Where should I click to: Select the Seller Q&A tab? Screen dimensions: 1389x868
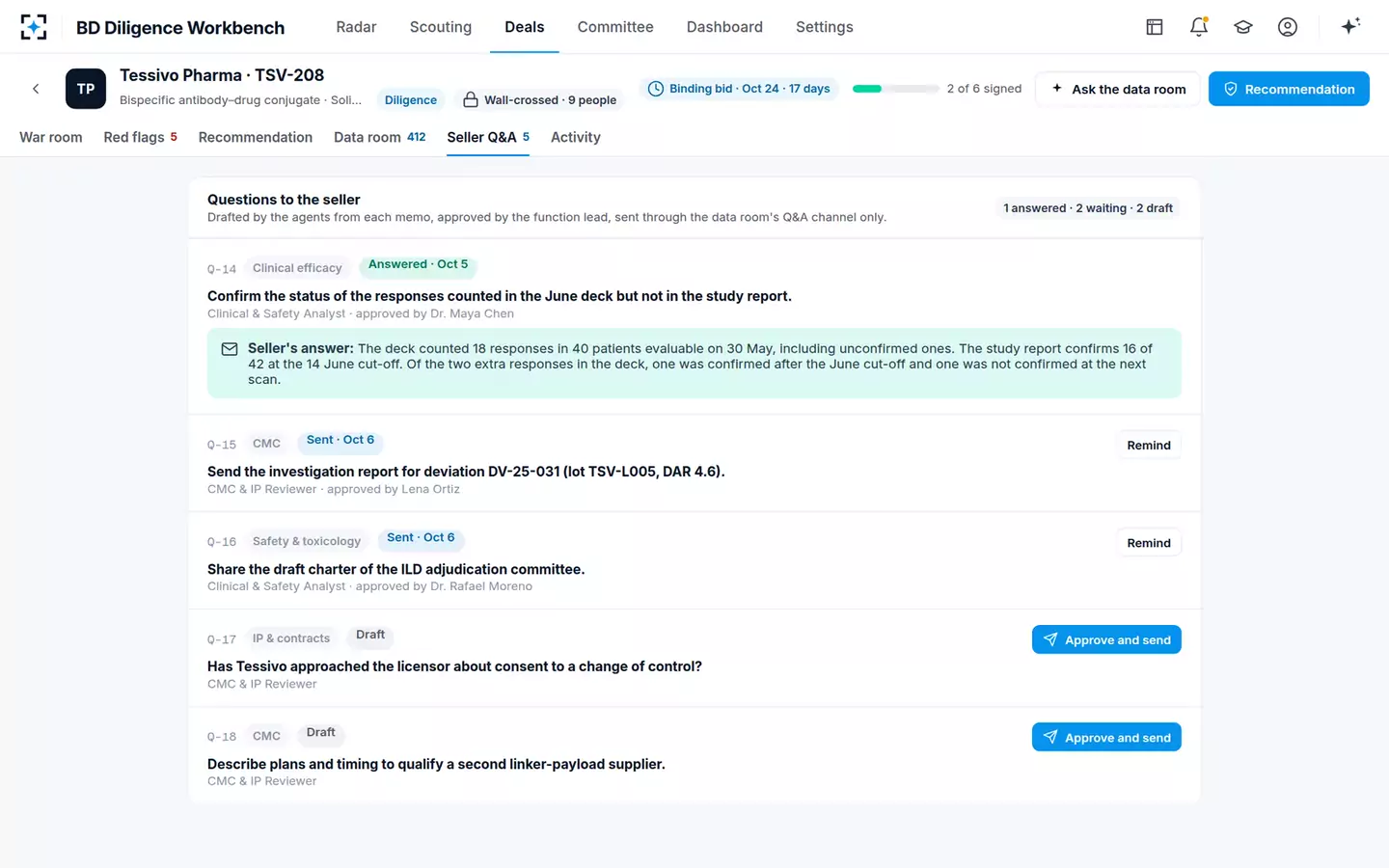pos(488,137)
